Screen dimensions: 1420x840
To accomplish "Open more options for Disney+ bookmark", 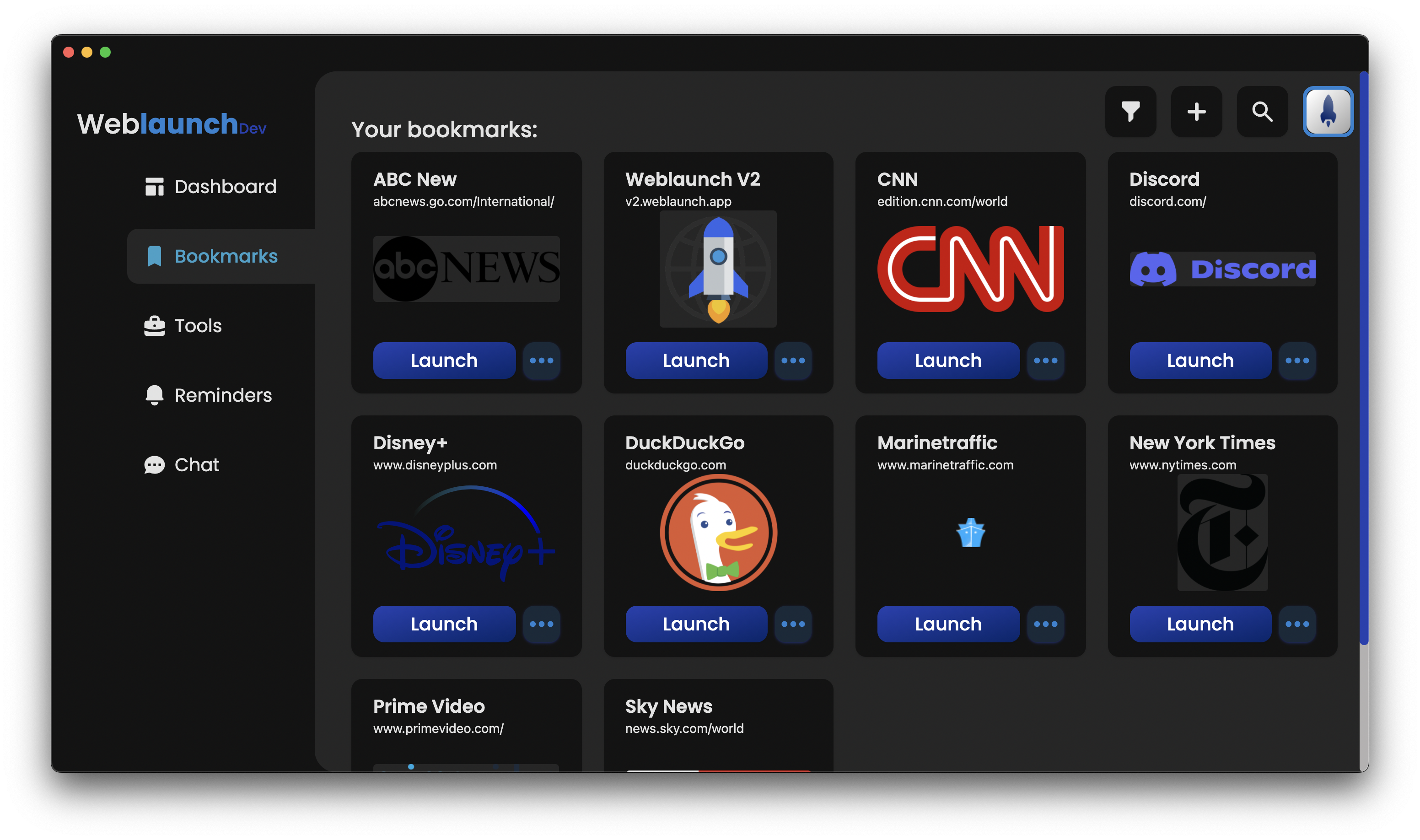I will [x=542, y=624].
